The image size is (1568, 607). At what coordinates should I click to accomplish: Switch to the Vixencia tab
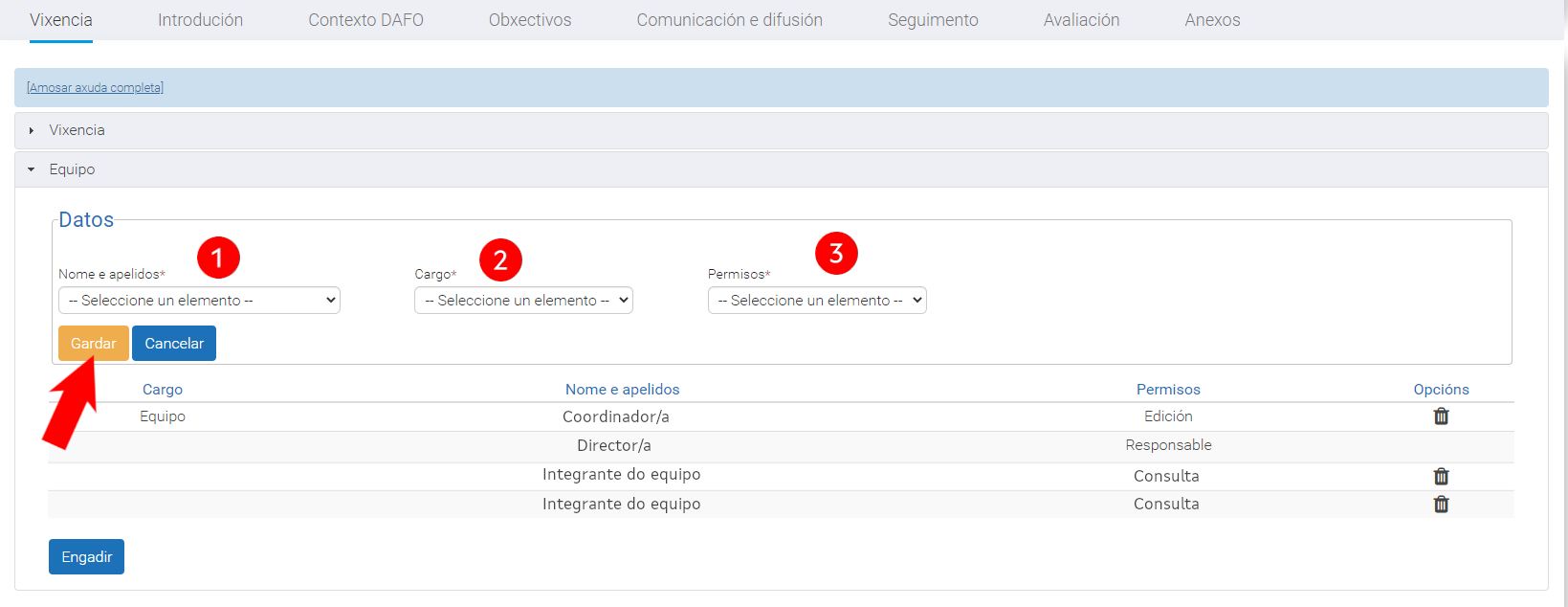(61, 20)
